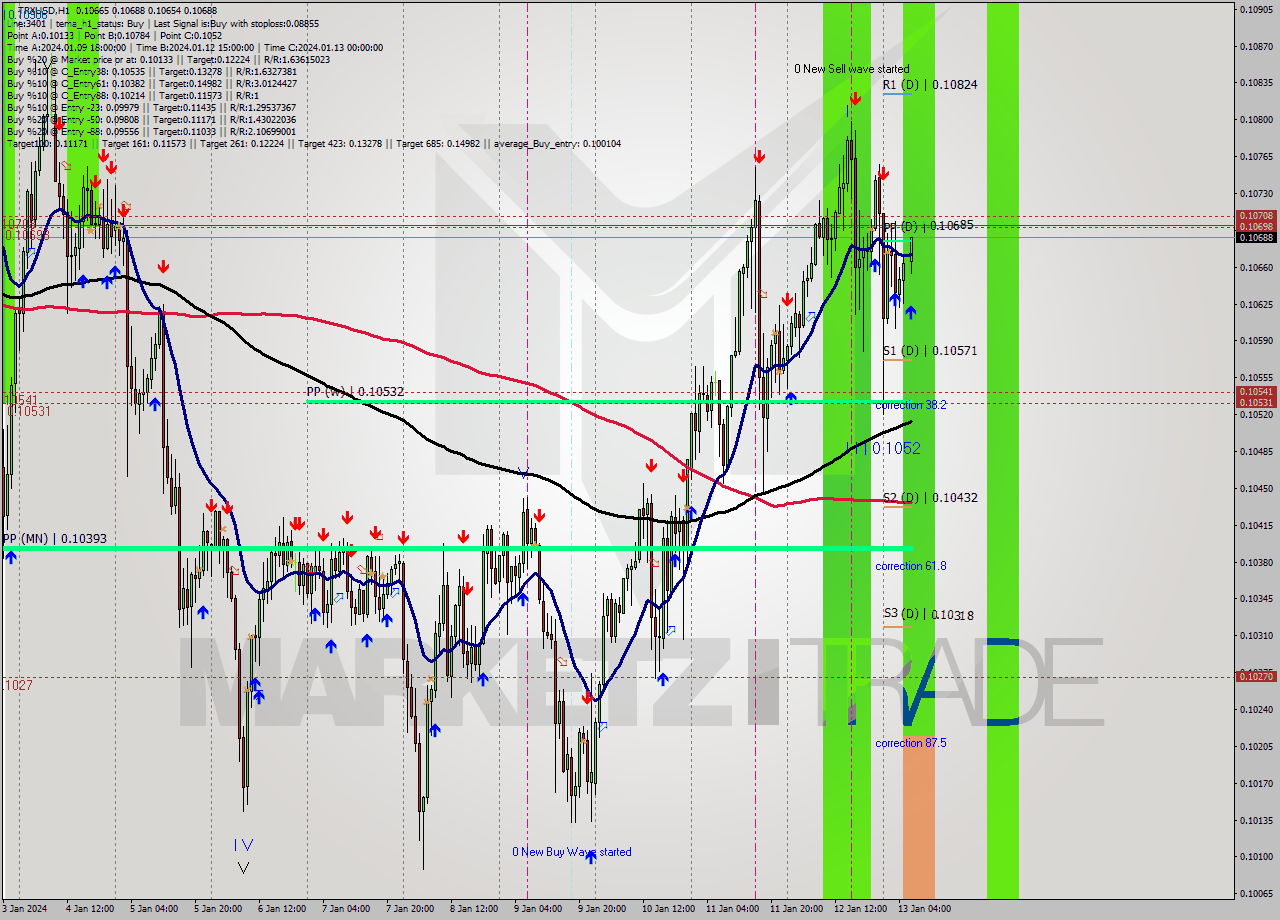The image size is (1280, 920).
Task: Click the 'correction 87.5' label
Action: 910,743
